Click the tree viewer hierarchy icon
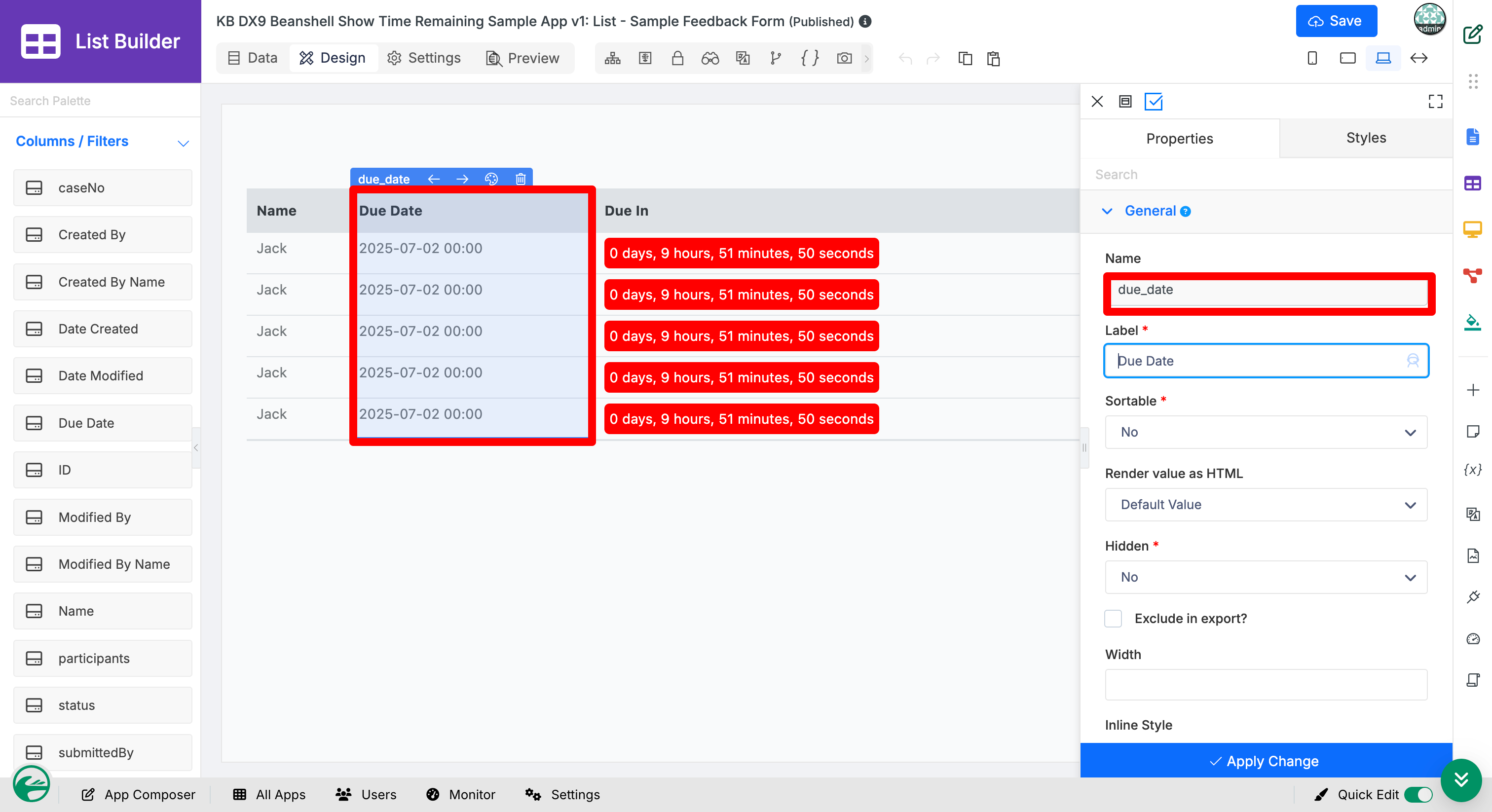 (x=612, y=58)
